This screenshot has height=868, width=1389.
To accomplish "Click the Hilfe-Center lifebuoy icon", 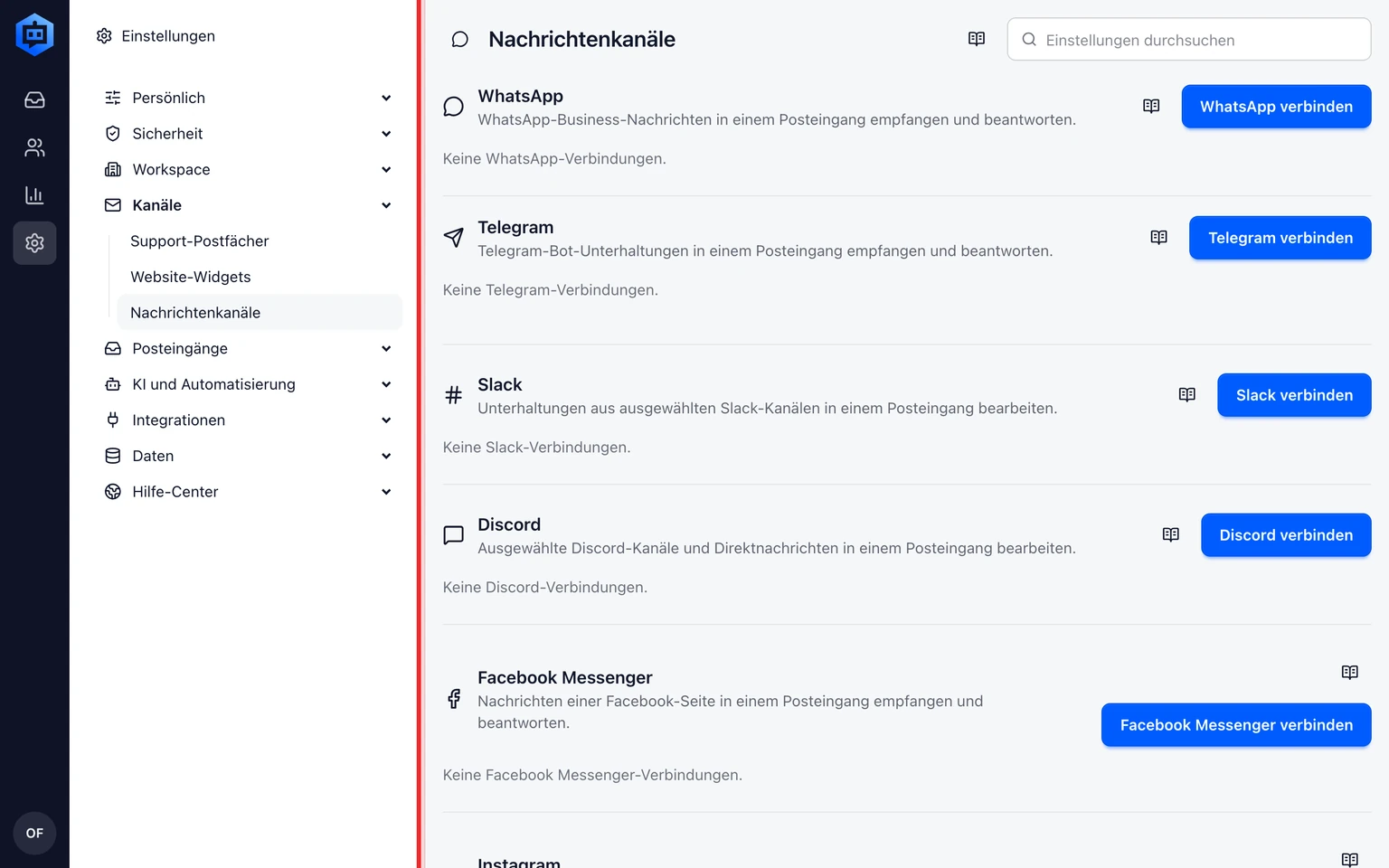I will point(113,492).
